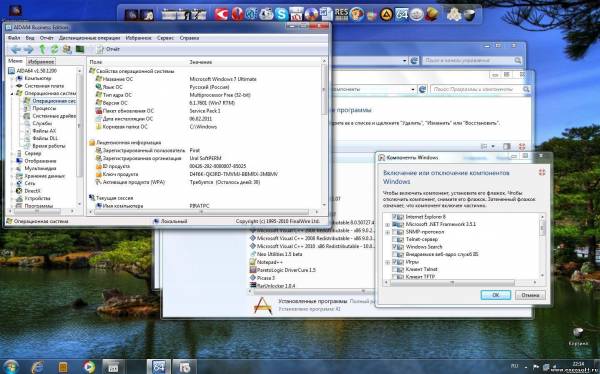
Task: Enable the Telnet-сервер checkbox
Action: [395, 239]
